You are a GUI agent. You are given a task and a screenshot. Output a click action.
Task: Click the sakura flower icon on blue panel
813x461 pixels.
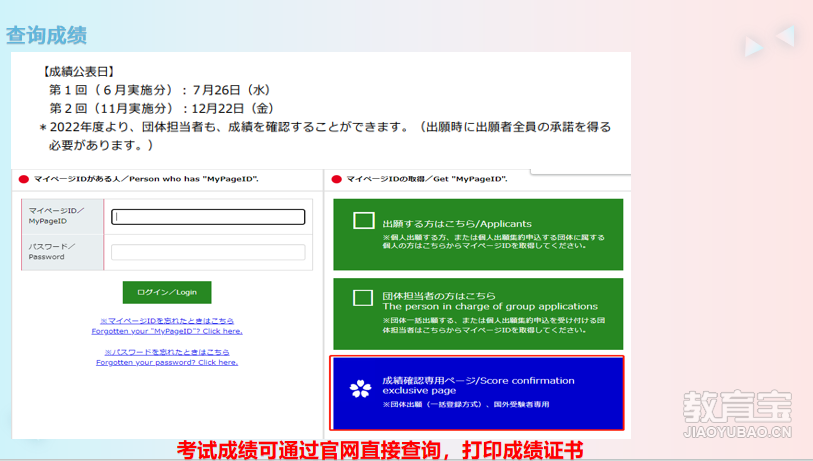[x=361, y=388]
